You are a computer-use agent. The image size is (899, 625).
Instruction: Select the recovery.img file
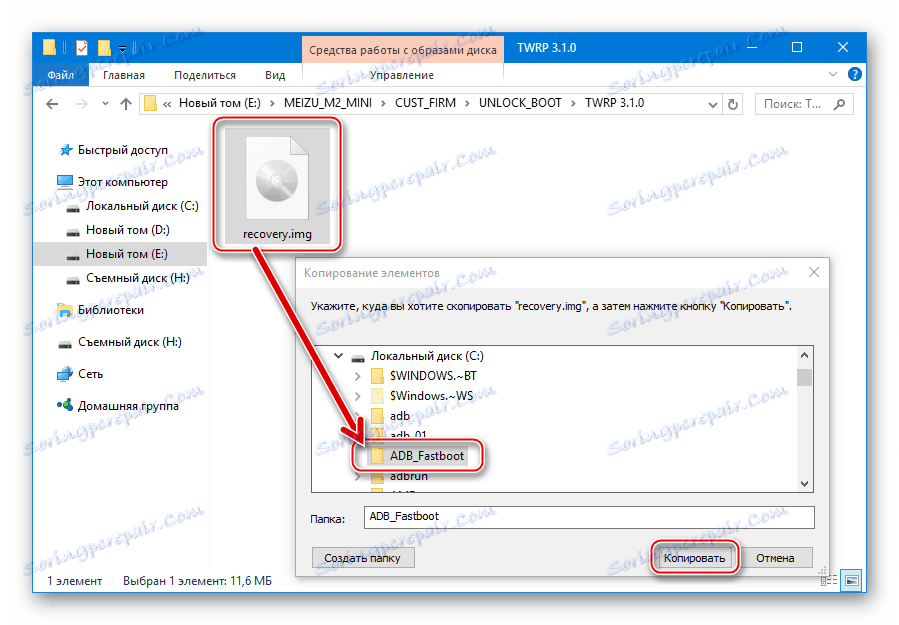point(277,186)
